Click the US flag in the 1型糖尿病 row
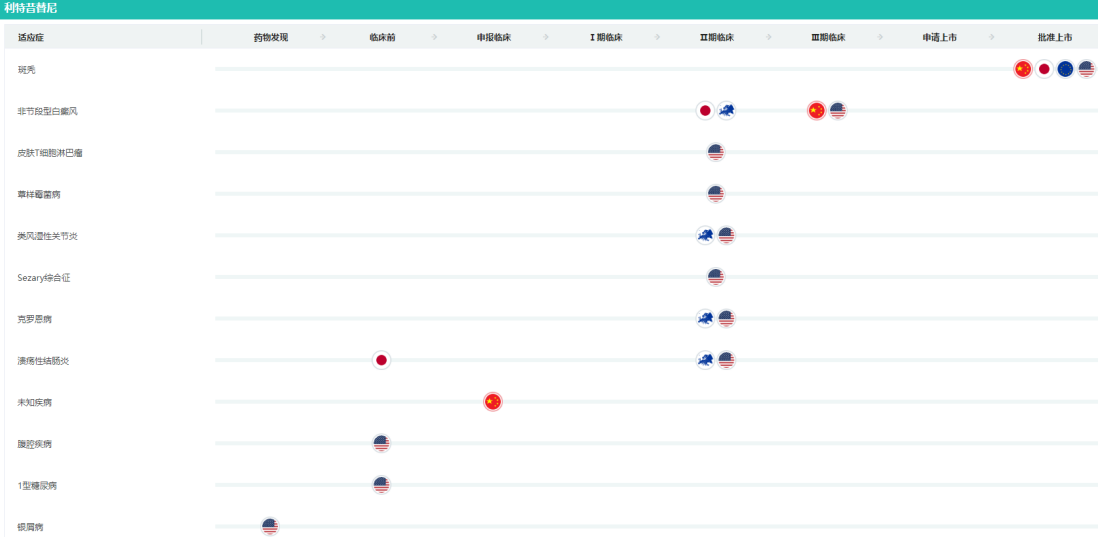1098x537 pixels. coord(381,484)
